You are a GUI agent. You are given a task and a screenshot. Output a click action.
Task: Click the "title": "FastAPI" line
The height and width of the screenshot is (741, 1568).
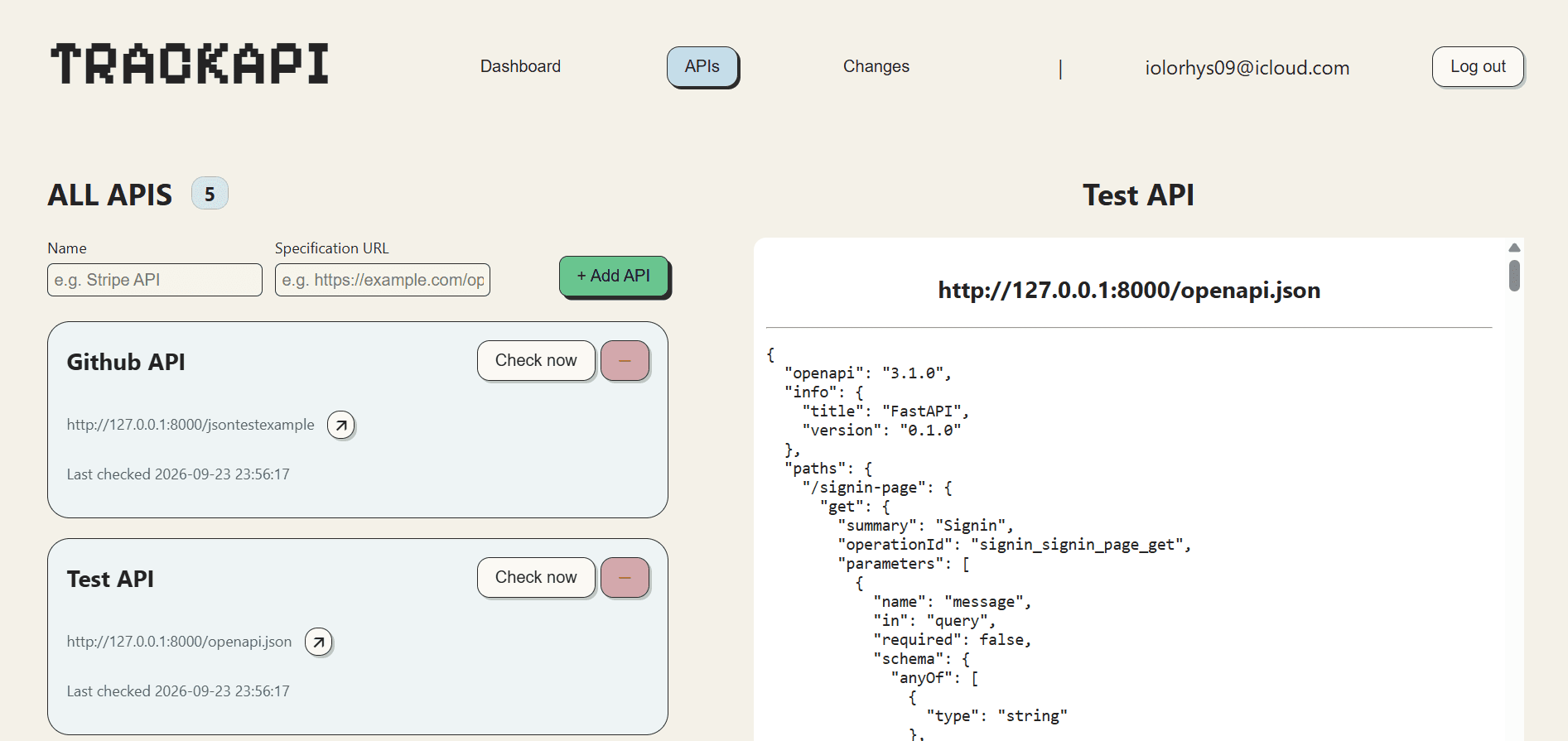click(885, 411)
